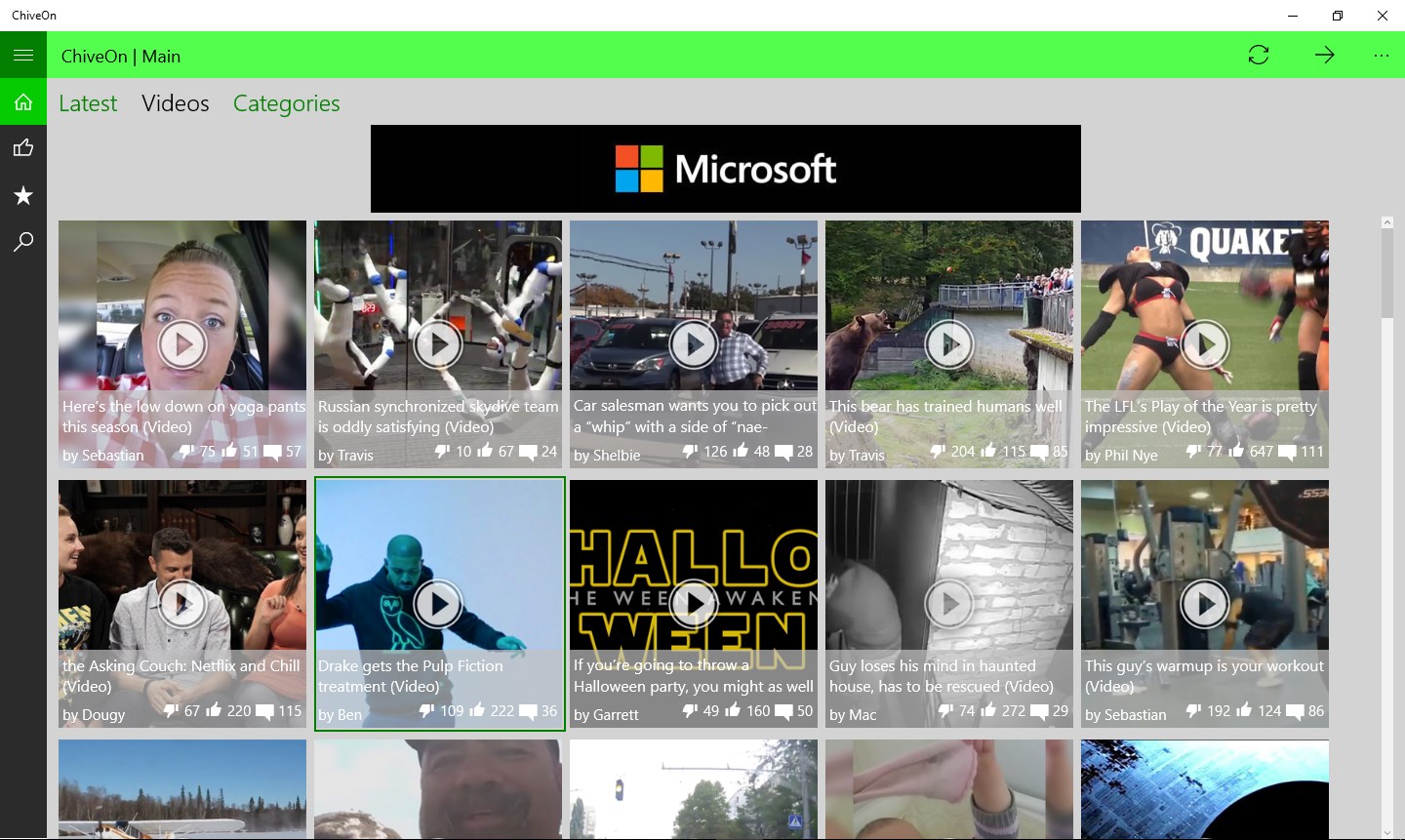Open comments on the Drake post
Image resolution: width=1405 pixels, height=840 pixels.
point(528,711)
